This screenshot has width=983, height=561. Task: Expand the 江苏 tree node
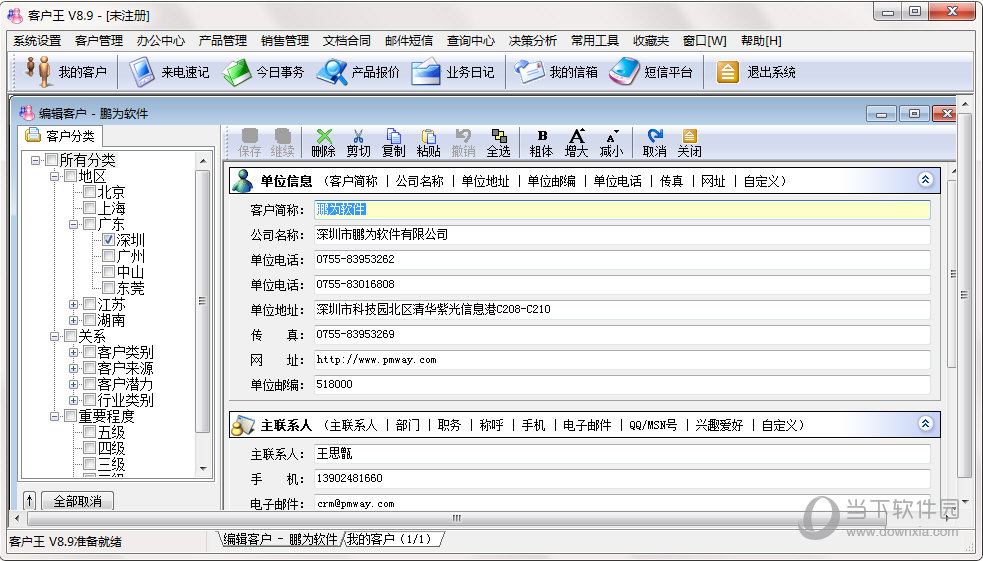73,304
